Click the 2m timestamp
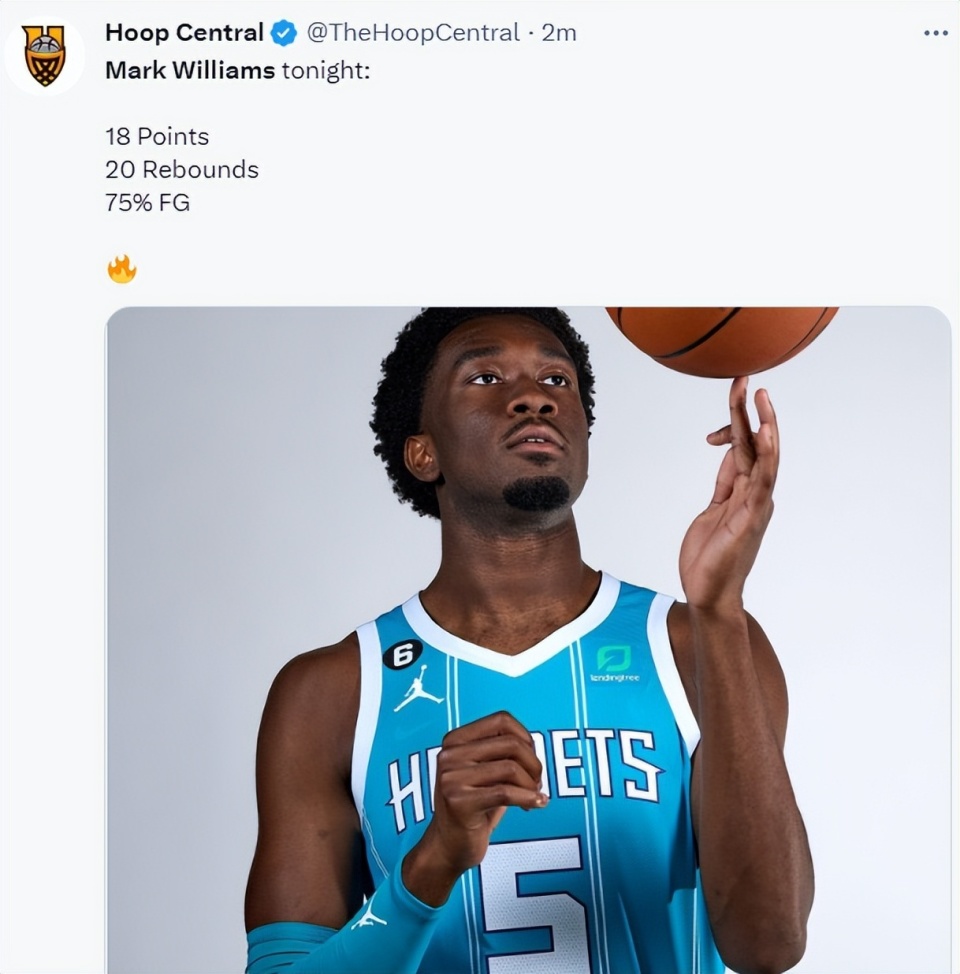960x974 pixels. coord(559,33)
